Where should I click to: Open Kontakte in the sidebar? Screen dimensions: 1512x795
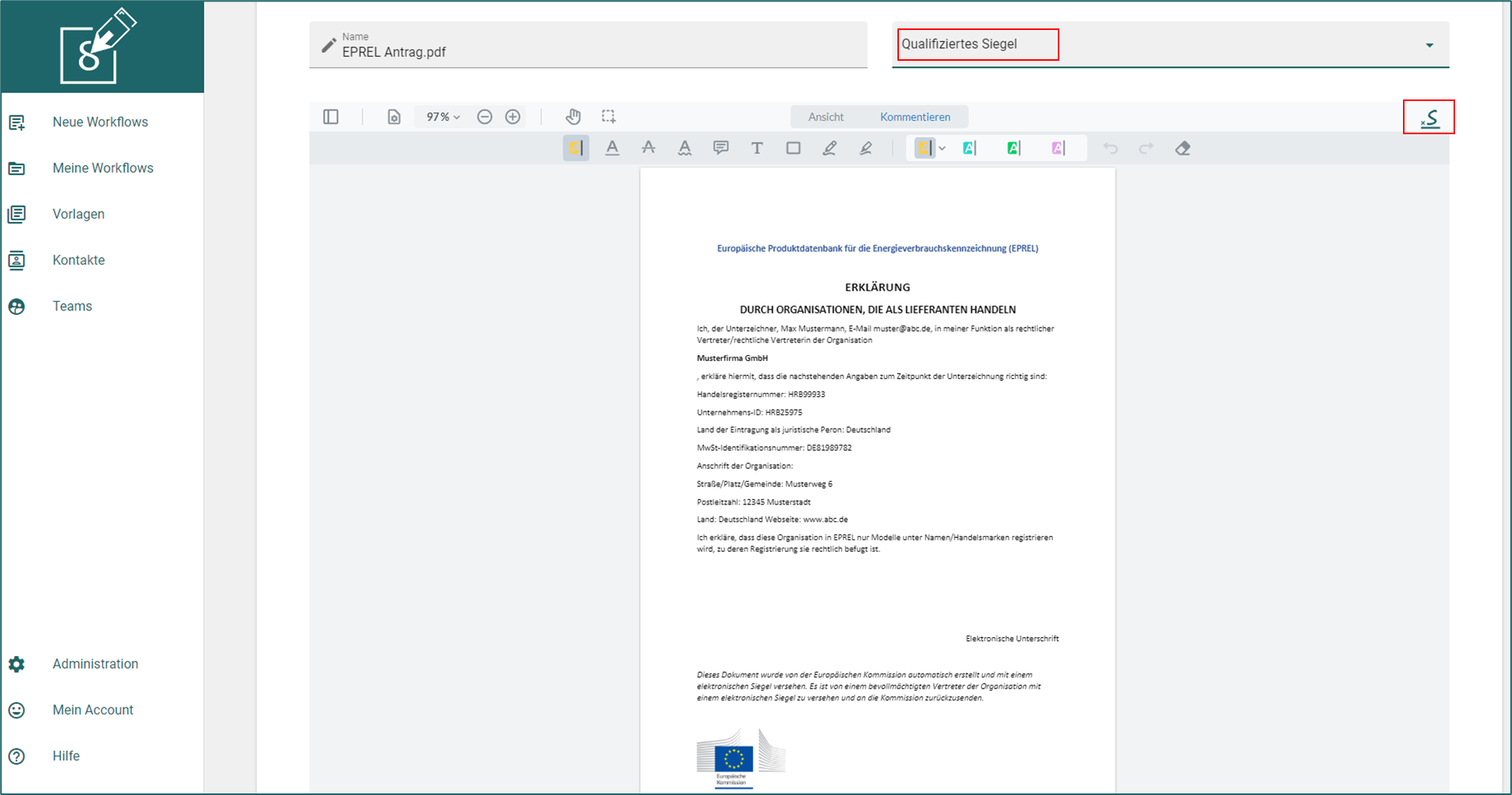(x=78, y=260)
